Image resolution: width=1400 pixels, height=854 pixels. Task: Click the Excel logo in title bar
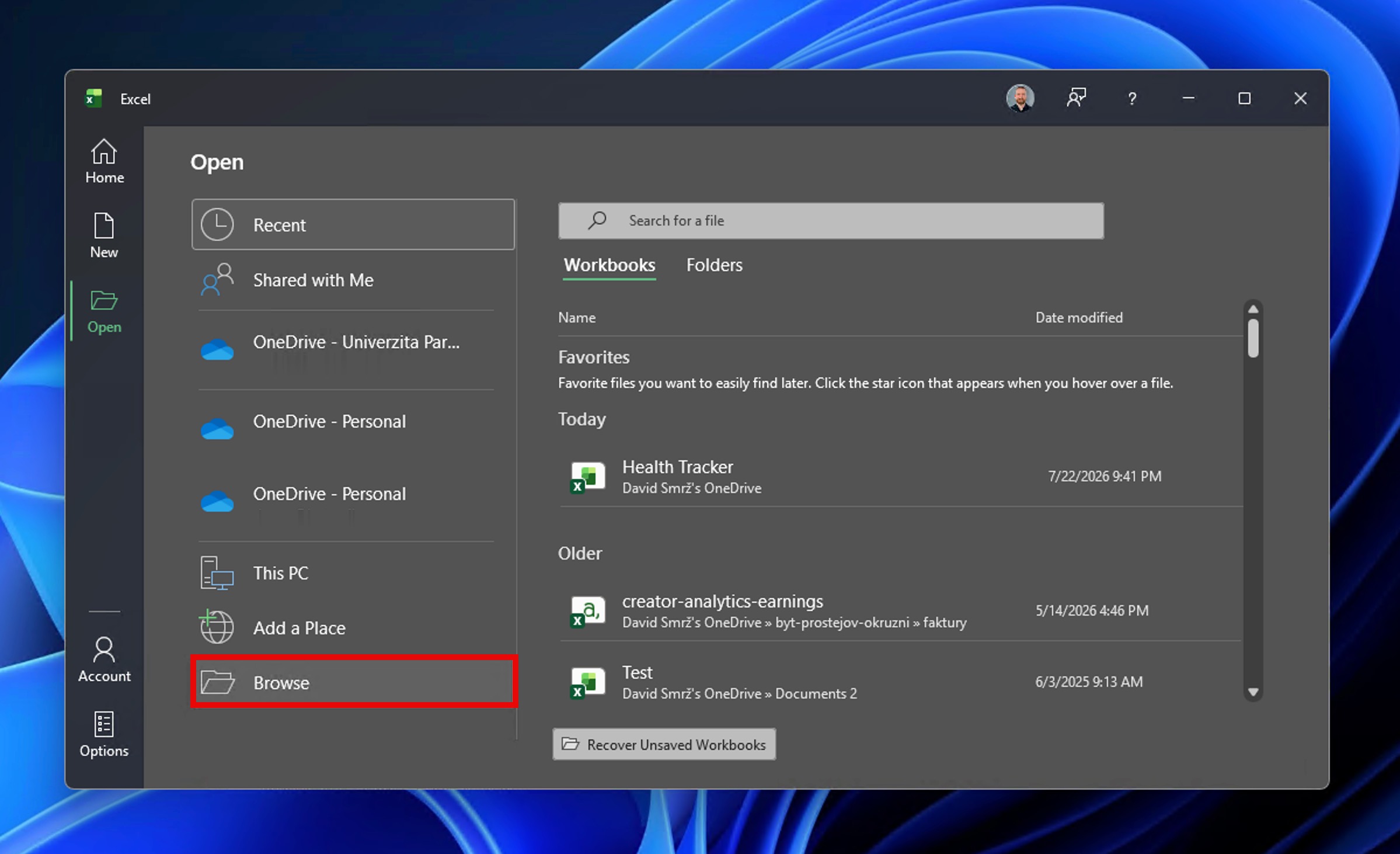93,98
